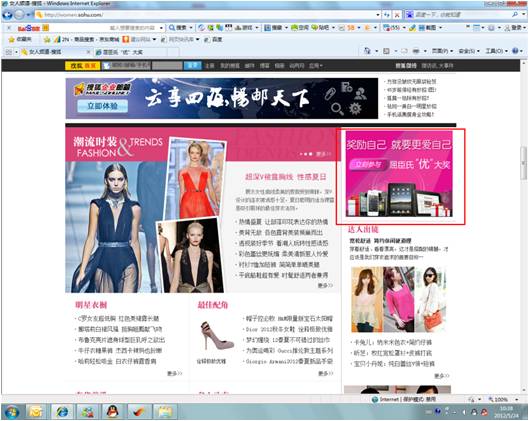Viewport: 529px width, 421px height.
Task: Open the 超深V领露胸线 性感夏日 headline link
Action: (x=286, y=177)
